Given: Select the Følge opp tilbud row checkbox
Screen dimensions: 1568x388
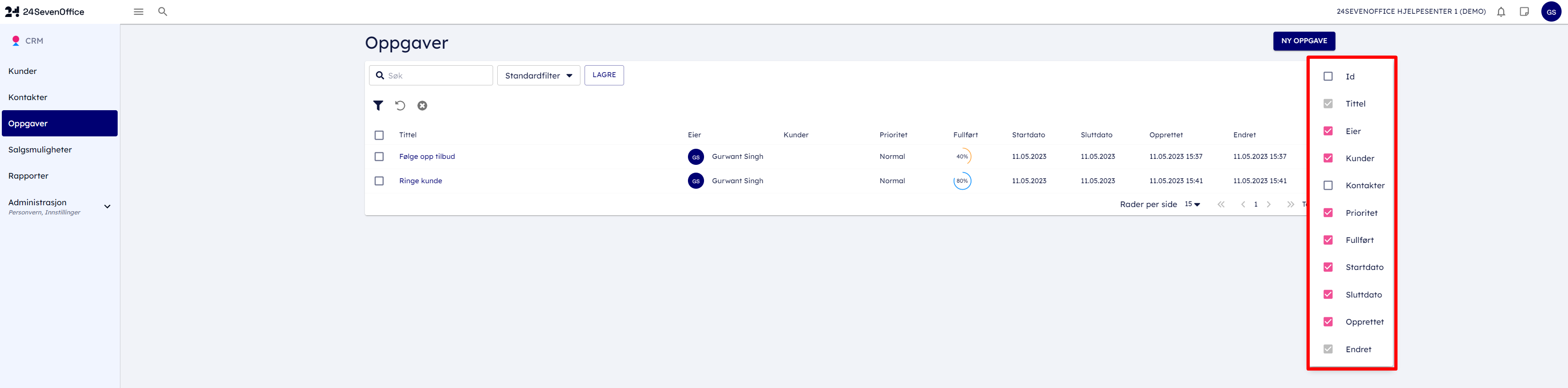Looking at the screenshot, I should coord(379,157).
